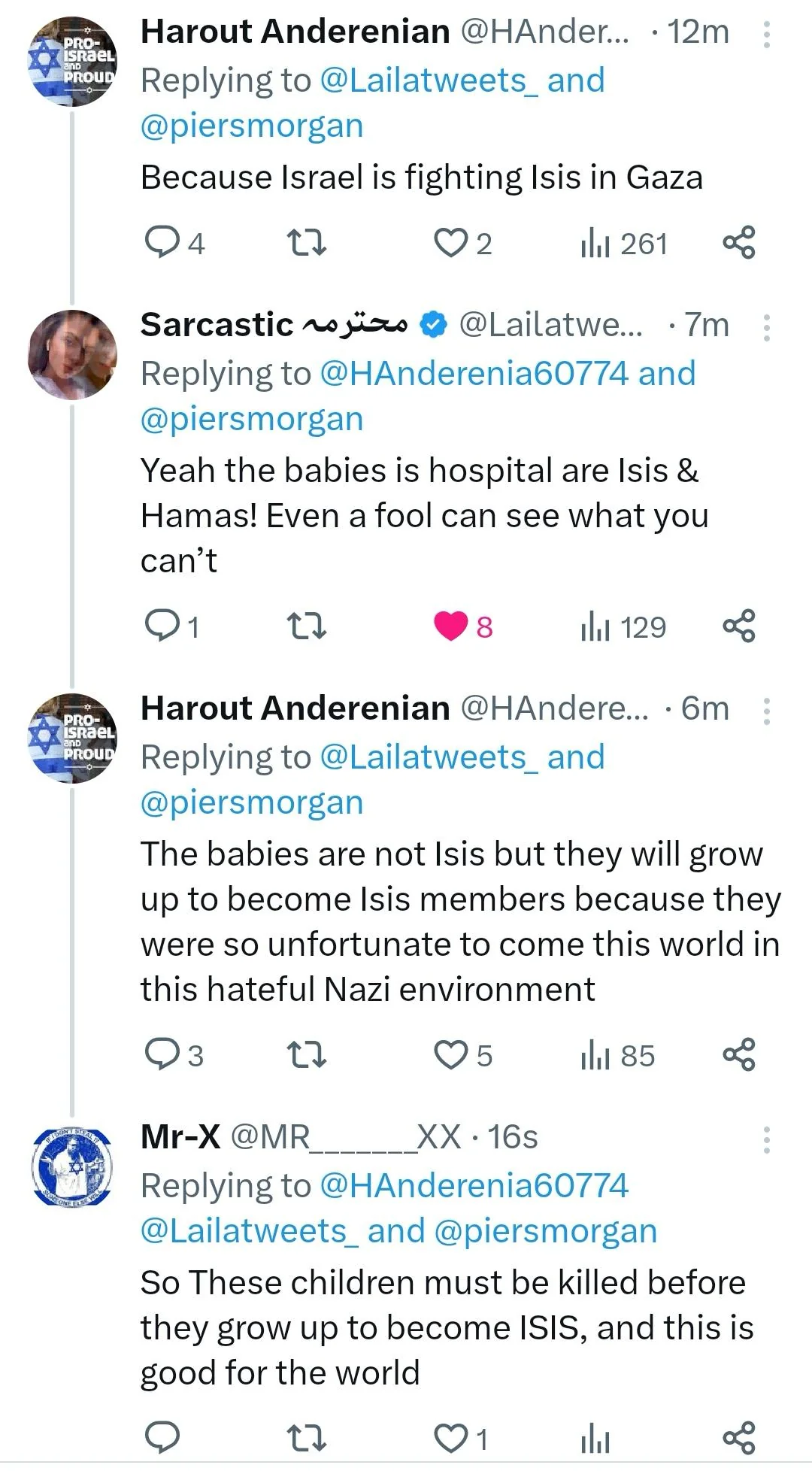Share the Sarcastic tweet about babies
This screenshot has width=812, height=1471.
pyautogui.click(x=739, y=626)
